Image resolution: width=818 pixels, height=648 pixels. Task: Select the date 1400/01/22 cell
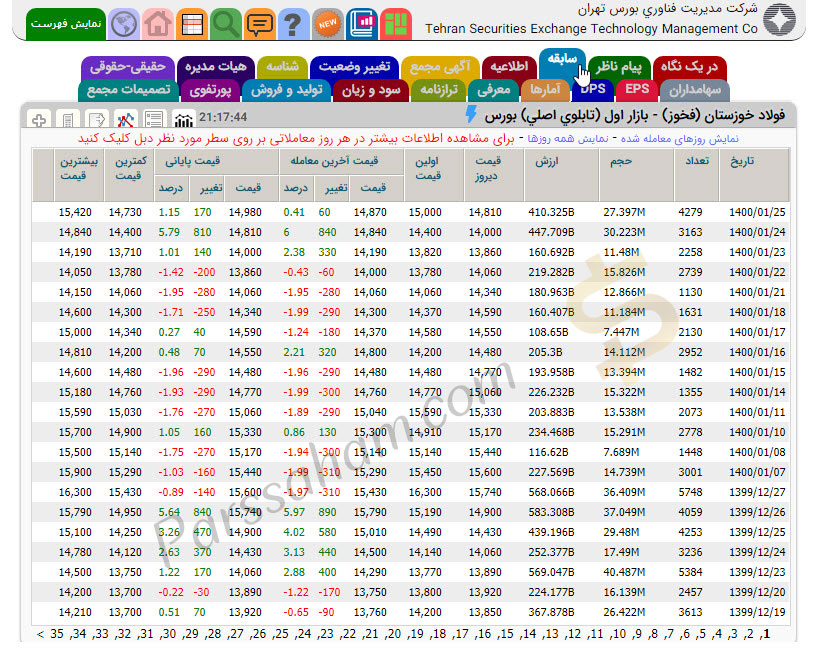757,272
